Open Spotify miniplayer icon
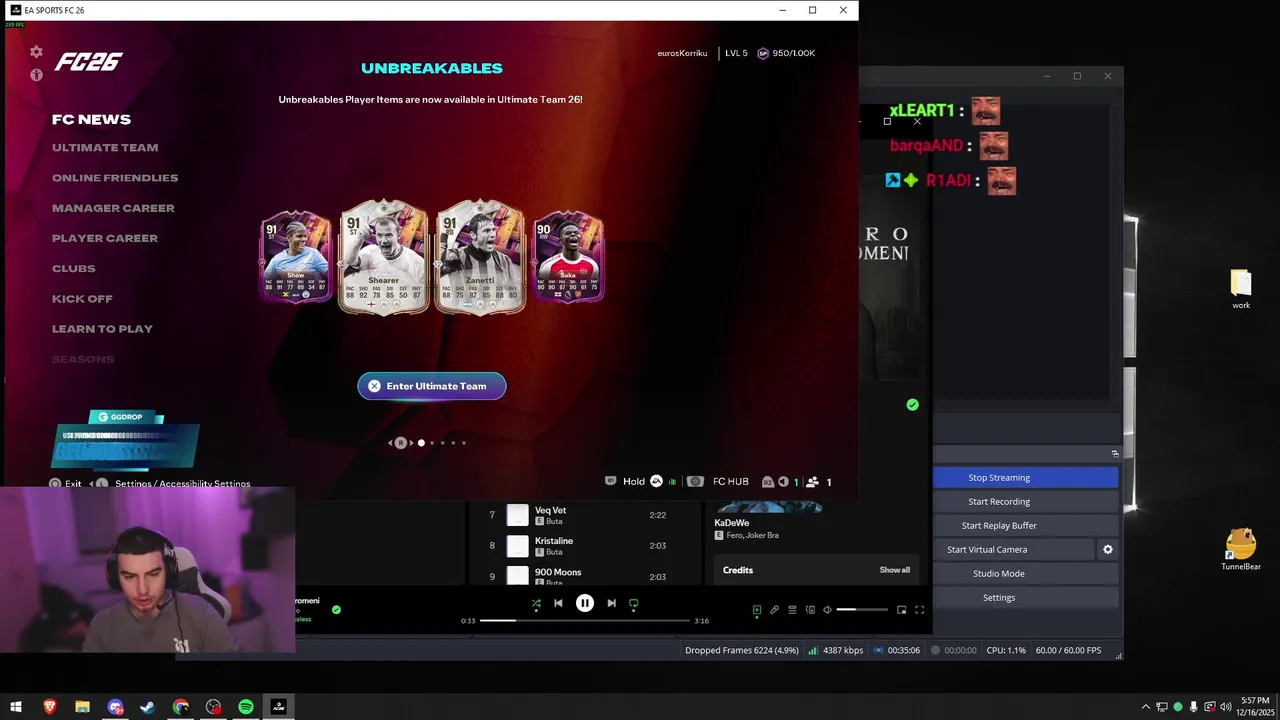The image size is (1280, 720). click(901, 610)
